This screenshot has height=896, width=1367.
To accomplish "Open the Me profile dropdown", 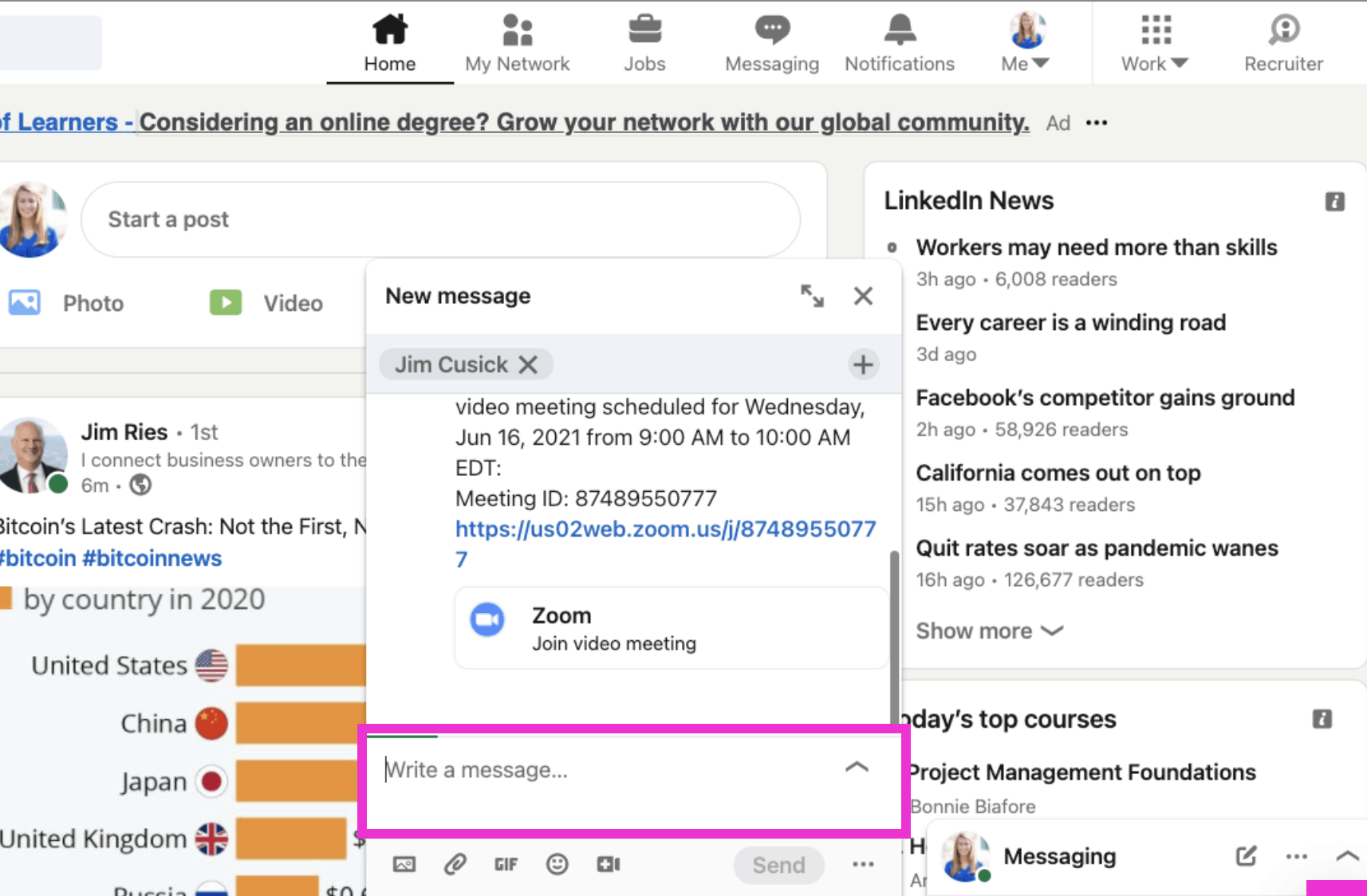I will pos(1026,43).
